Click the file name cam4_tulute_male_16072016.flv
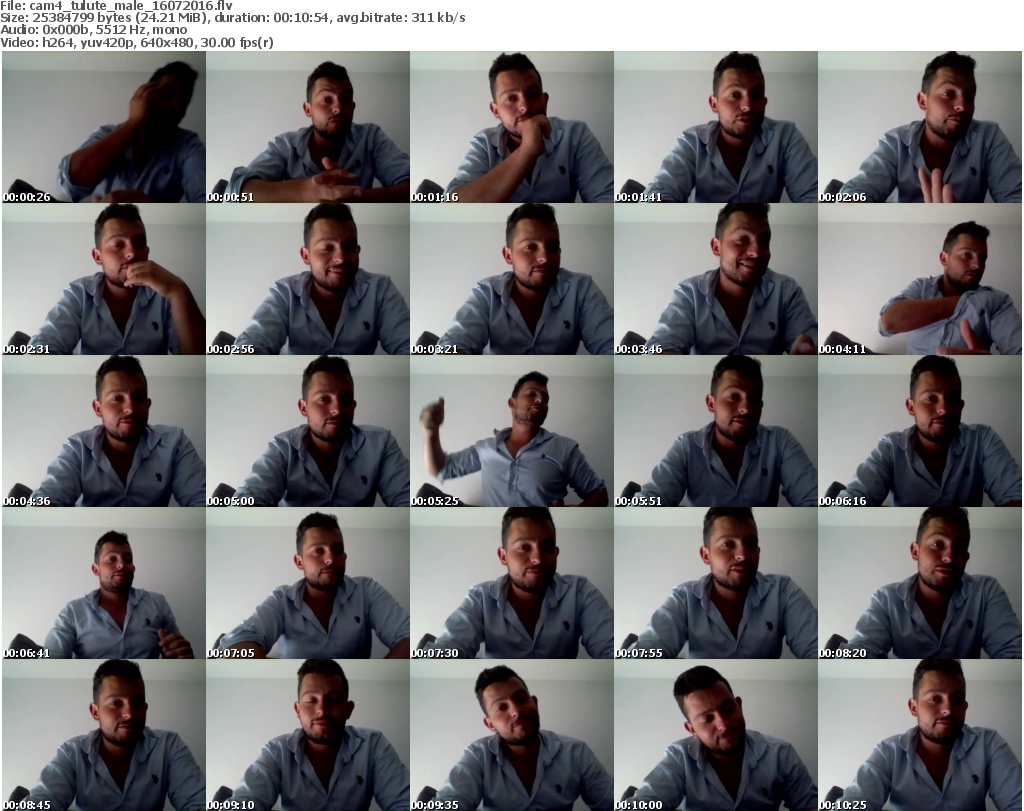Image resolution: width=1024 pixels, height=811 pixels. tap(131, 6)
